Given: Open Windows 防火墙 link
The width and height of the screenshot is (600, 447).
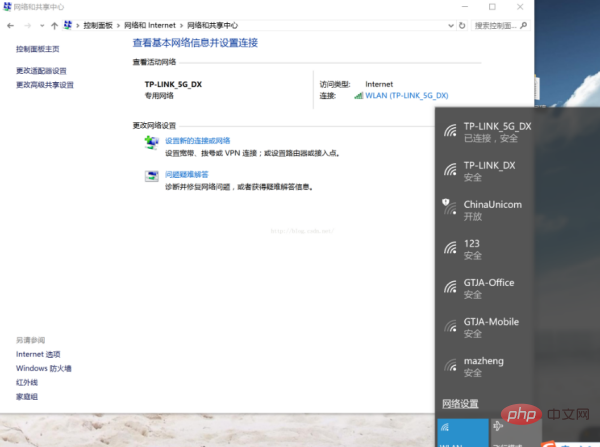Looking at the screenshot, I should (44, 369).
